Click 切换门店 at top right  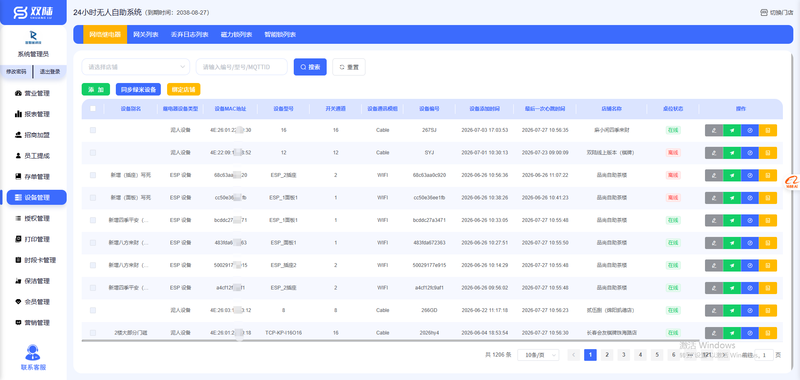777,12
